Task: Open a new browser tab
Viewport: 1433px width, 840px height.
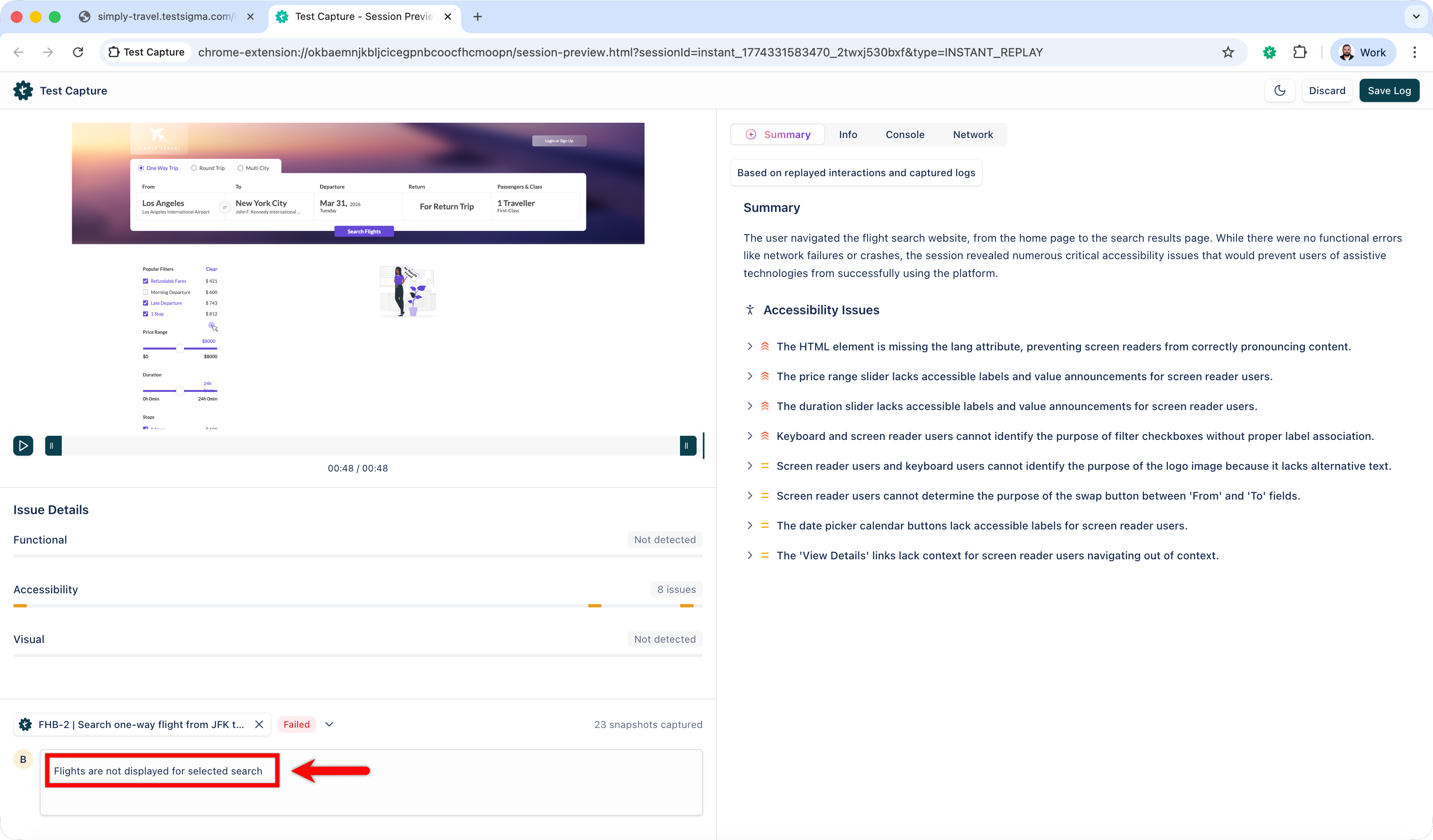Action: (x=478, y=17)
